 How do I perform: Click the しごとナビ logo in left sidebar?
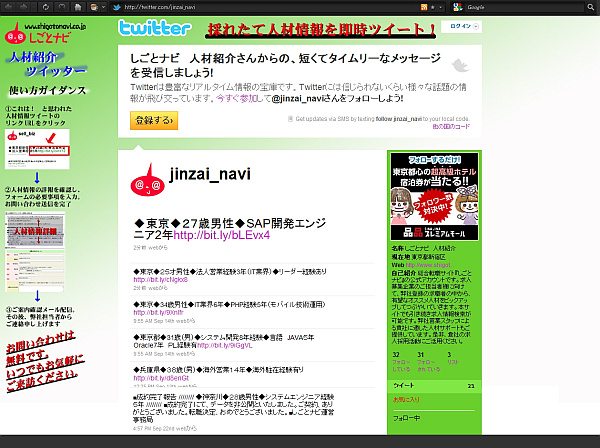point(45,33)
